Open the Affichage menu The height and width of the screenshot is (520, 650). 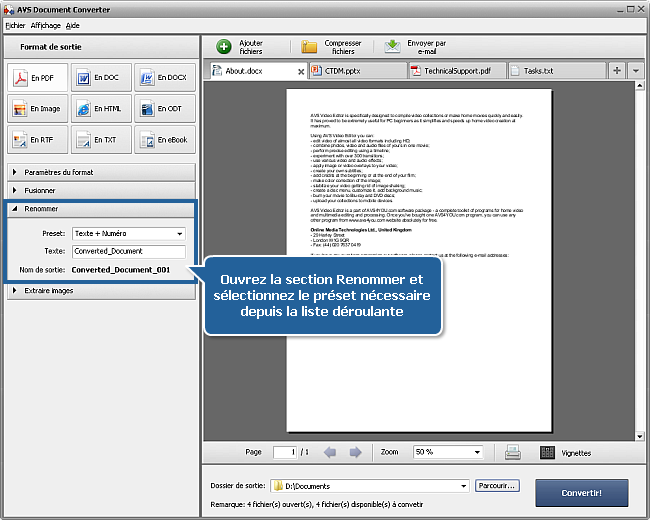tap(46, 25)
